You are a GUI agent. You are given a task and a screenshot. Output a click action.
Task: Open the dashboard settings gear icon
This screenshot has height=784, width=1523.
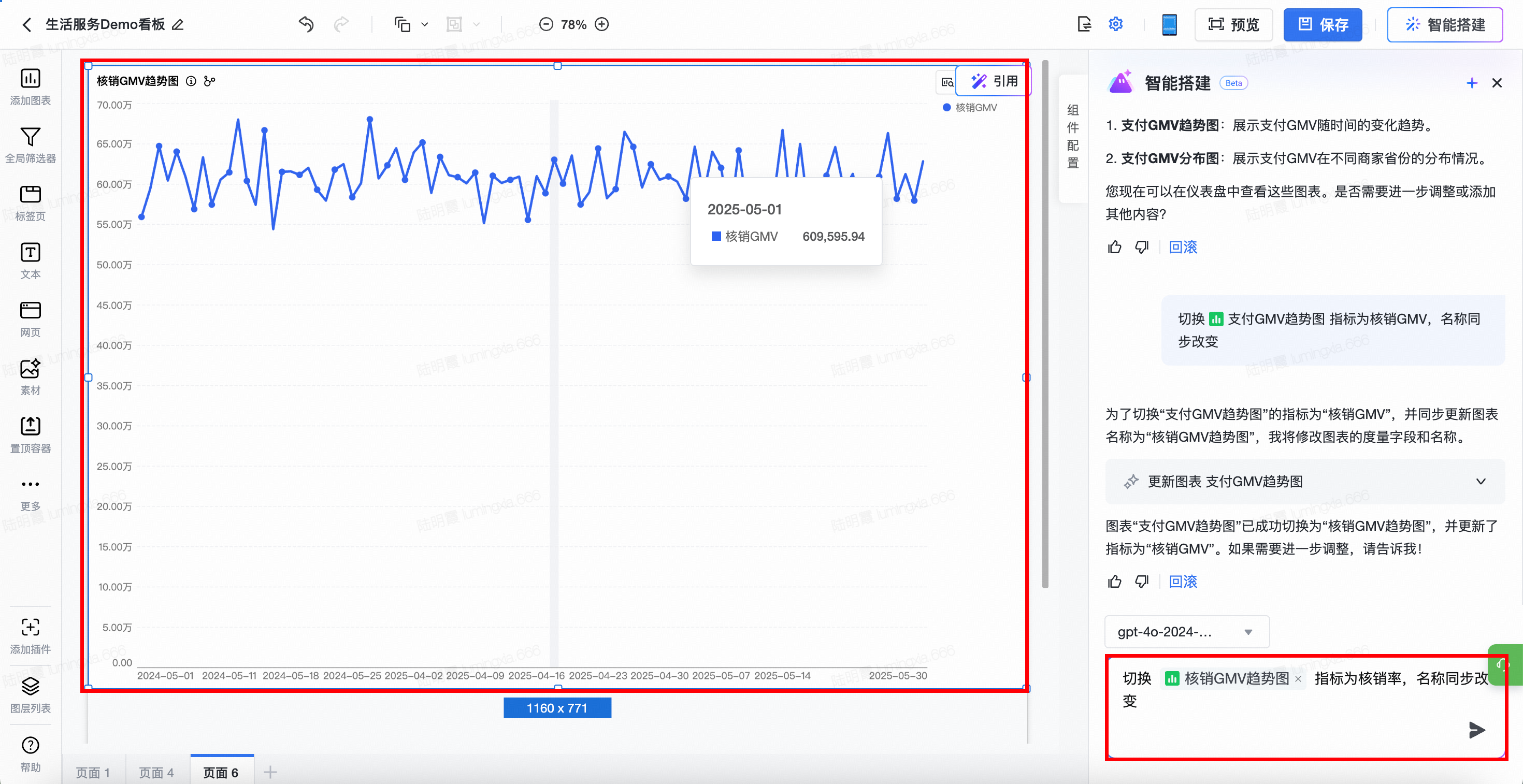[1116, 24]
